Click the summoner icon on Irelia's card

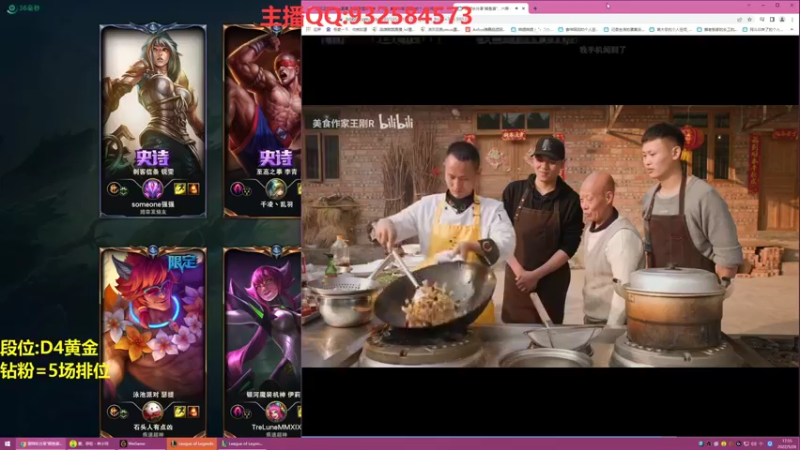coord(276,411)
